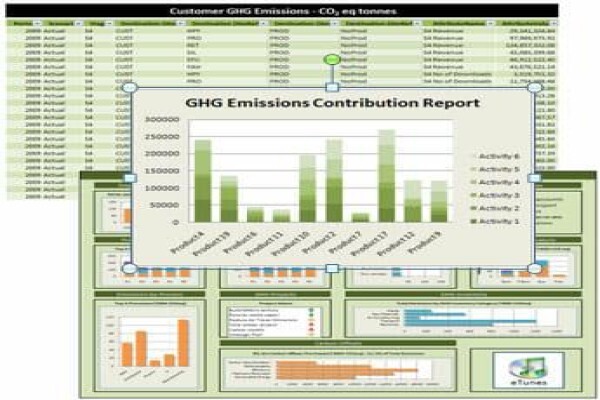Click the Product13 axis label
Viewport: 600px width, 400px height.
point(212,244)
